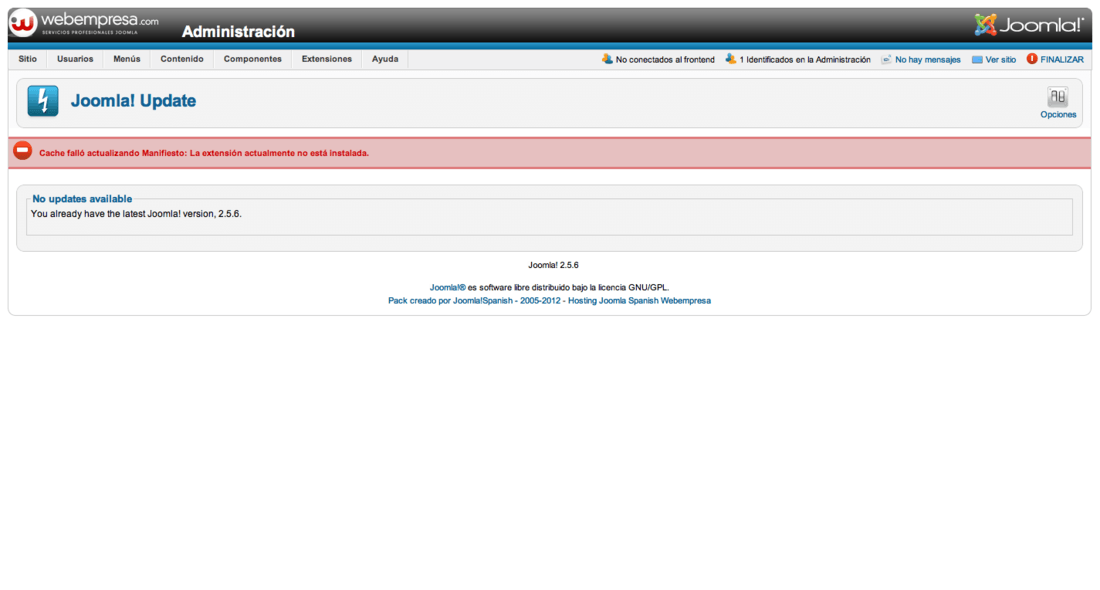Click 'No conectados al frontend' status text
Image resolution: width=1100 pixels, height=590 pixels.
[x=665, y=60]
